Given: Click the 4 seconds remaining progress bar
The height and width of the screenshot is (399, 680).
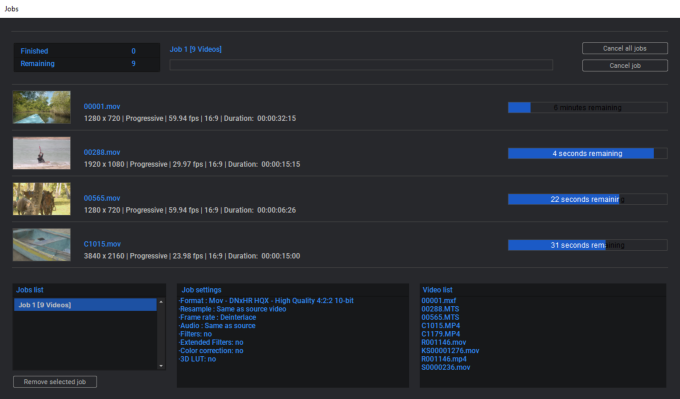Looking at the screenshot, I should (588, 153).
